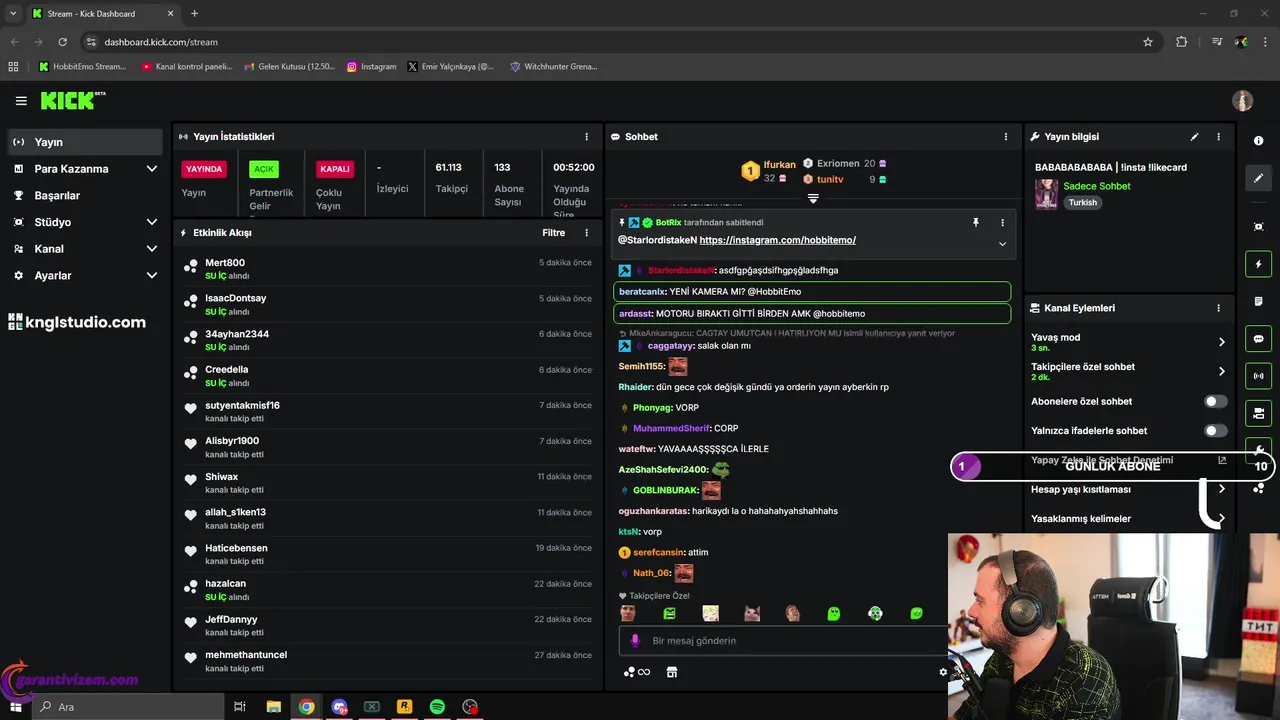
Task: Toggle Abonelere özel sohbet switch
Action: pyautogui.click(x=1216, y=402)
